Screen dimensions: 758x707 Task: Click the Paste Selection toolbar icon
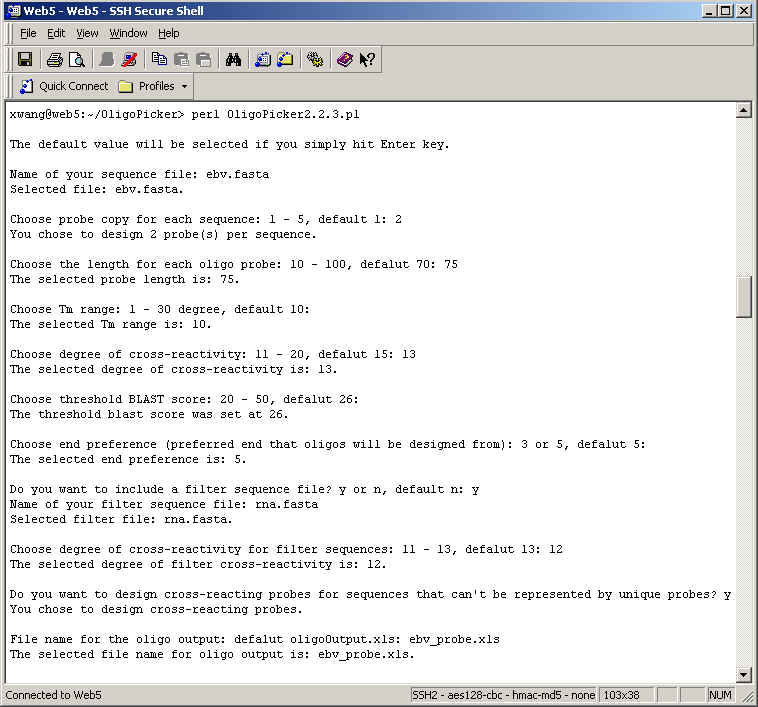(x=204, y=59)
